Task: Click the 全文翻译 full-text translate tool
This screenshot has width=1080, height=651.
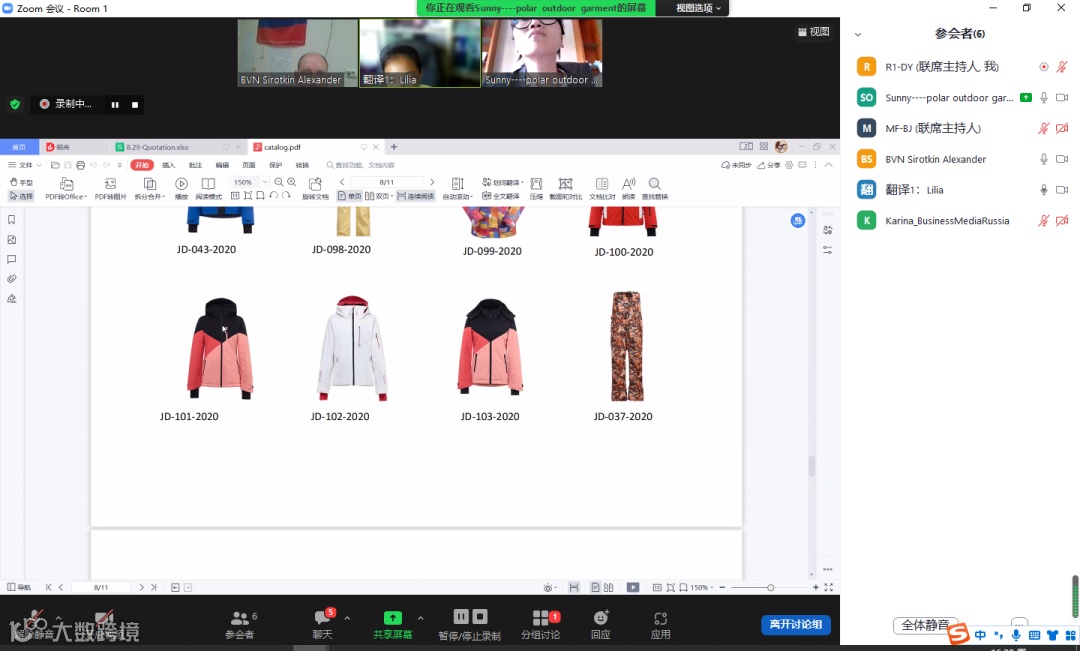Action: (501, 196)
